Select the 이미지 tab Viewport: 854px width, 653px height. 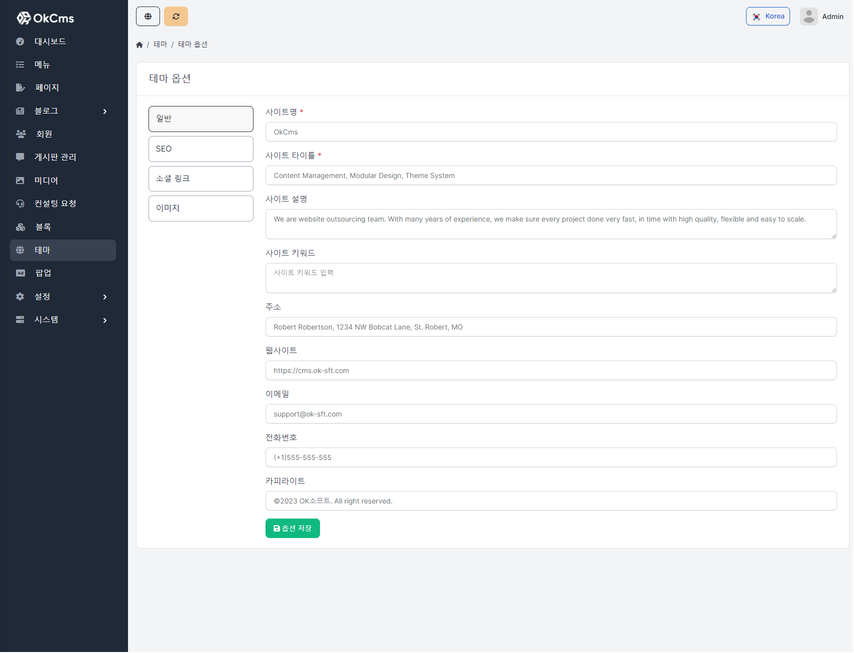(201, 208)
